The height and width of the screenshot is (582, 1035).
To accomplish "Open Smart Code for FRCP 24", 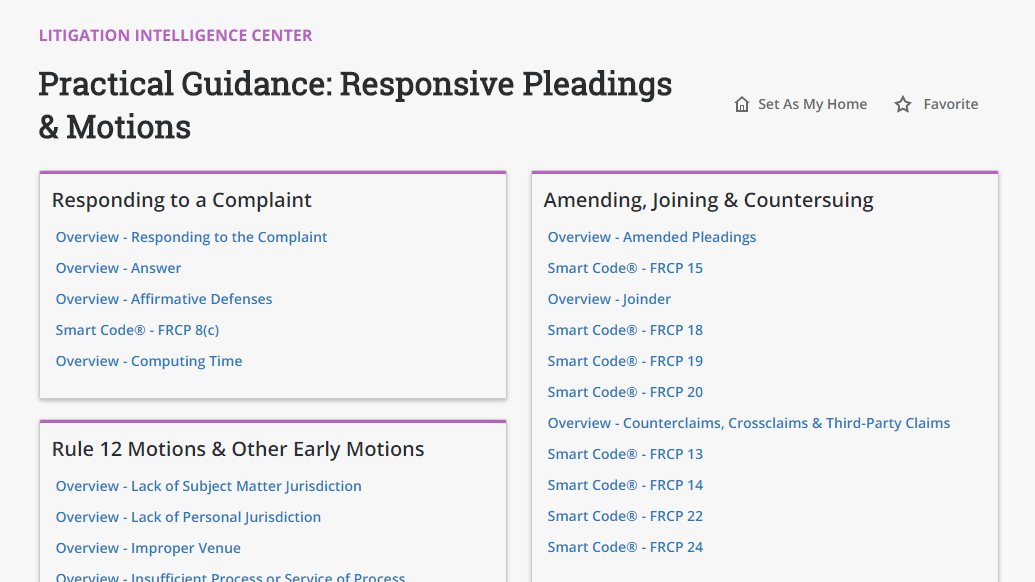I will (625, 547).
